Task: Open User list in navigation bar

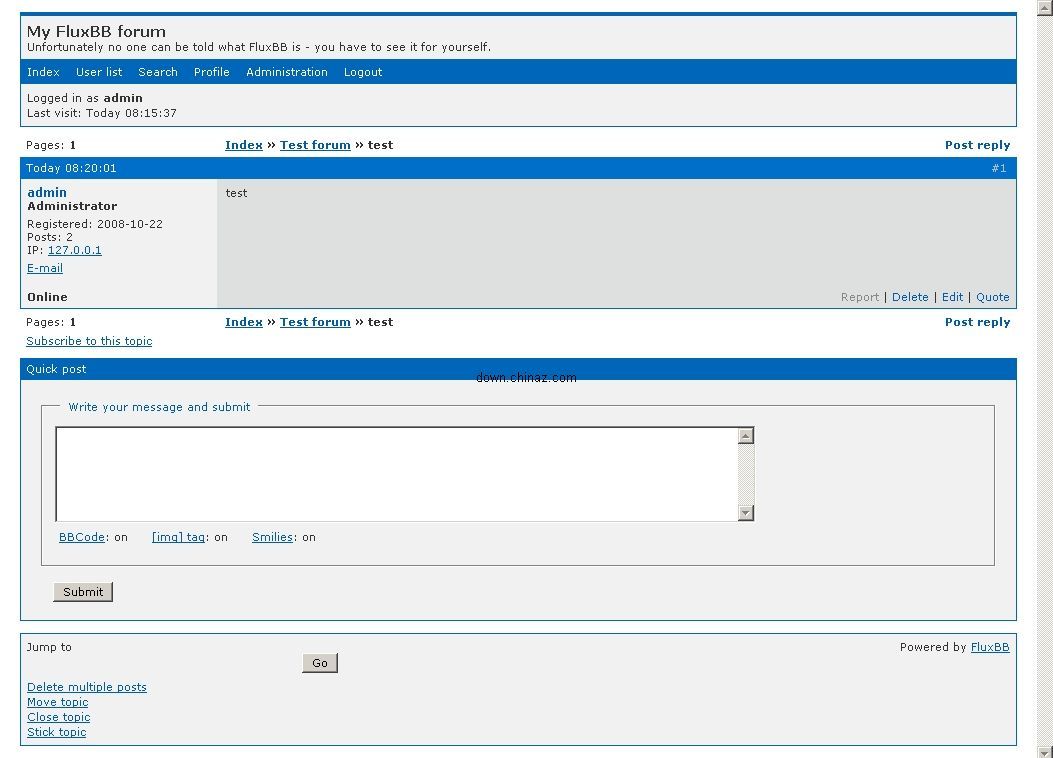Action: 99,72
